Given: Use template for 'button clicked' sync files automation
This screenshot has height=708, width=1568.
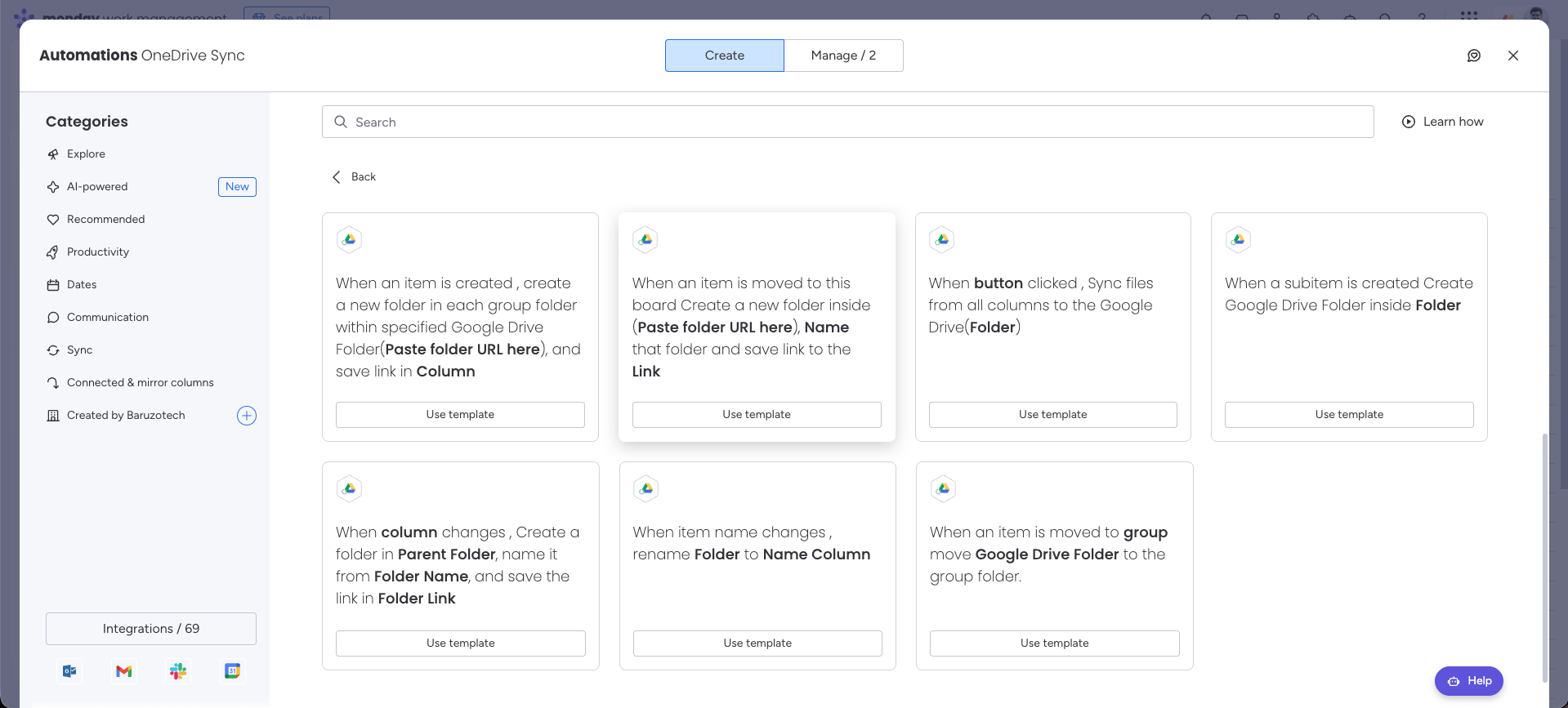Looking at the screenshot, I should 1053,415.
